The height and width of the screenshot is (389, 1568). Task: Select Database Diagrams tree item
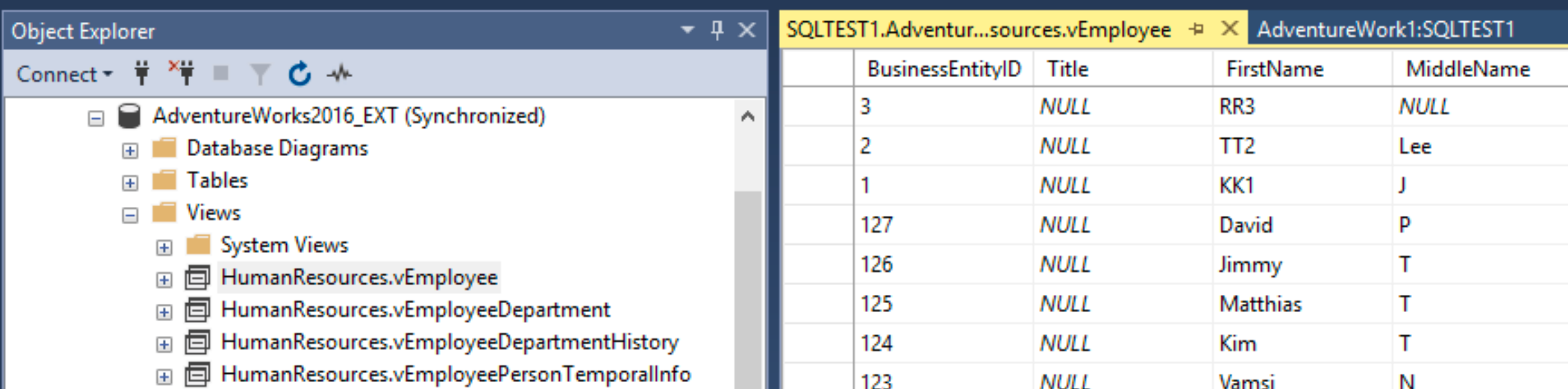pyautogui.click(x=277, y=148)
